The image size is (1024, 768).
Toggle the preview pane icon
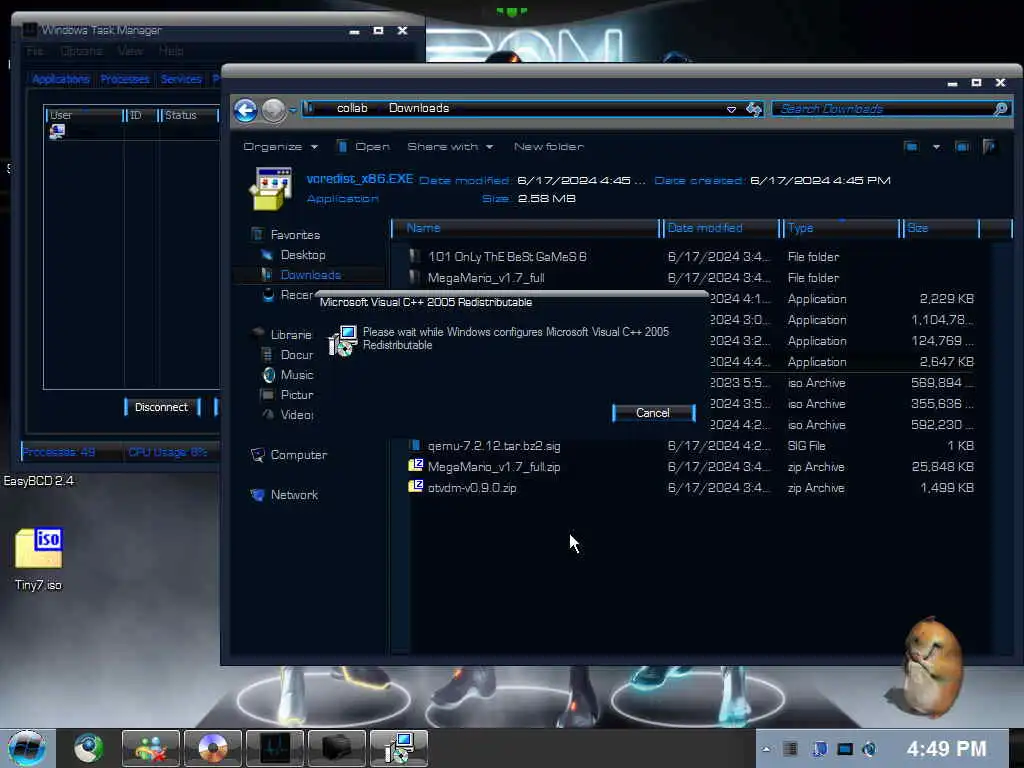click(x=963, y=147)
